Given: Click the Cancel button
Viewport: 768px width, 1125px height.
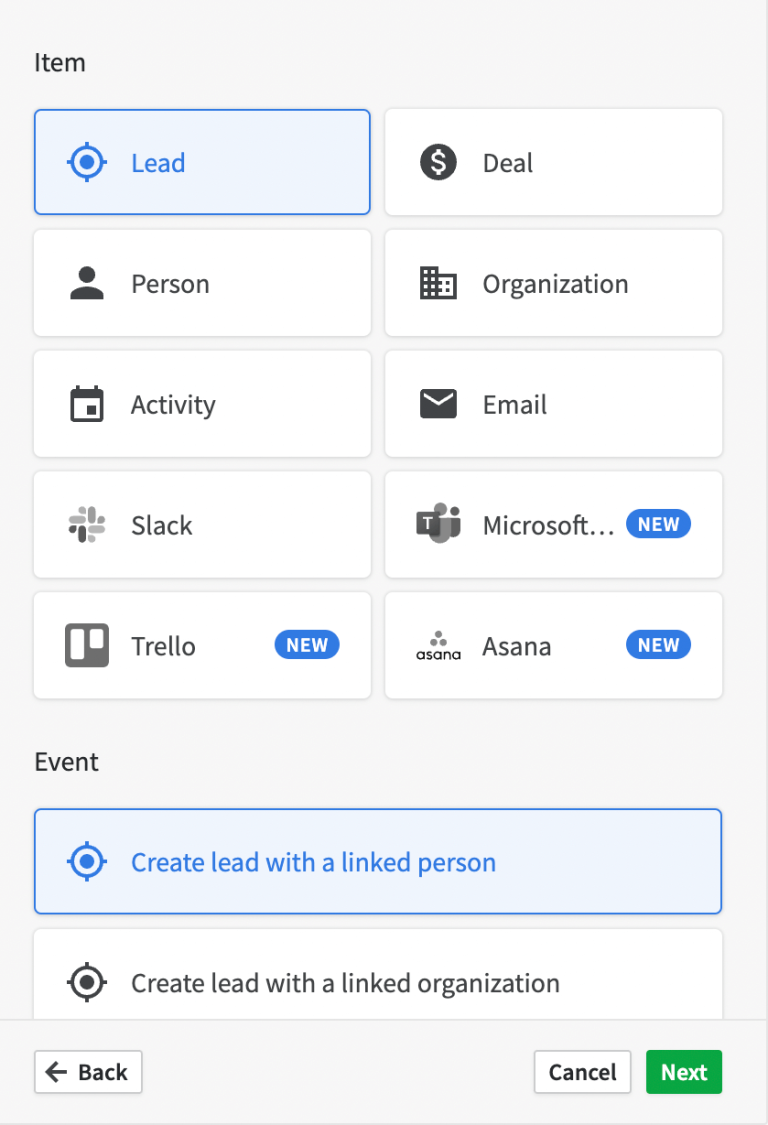Looking at the screenshot, I should pyautogui.click(x=582, y=1071).
